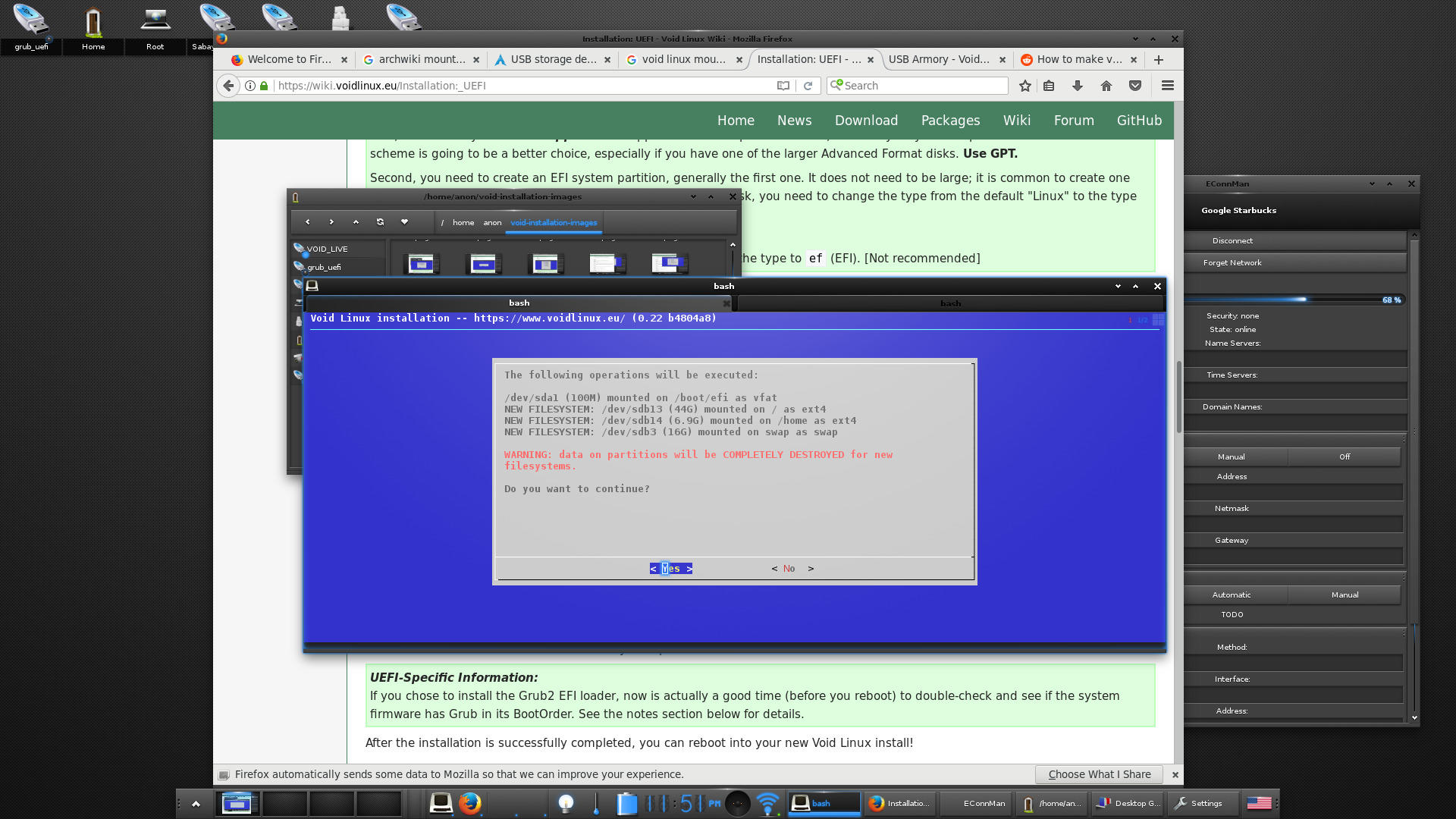Viewport: 1456px width, 819px height.
Task: Open the 'anon' breadcrumb in file manager
Action: point(492,223)
